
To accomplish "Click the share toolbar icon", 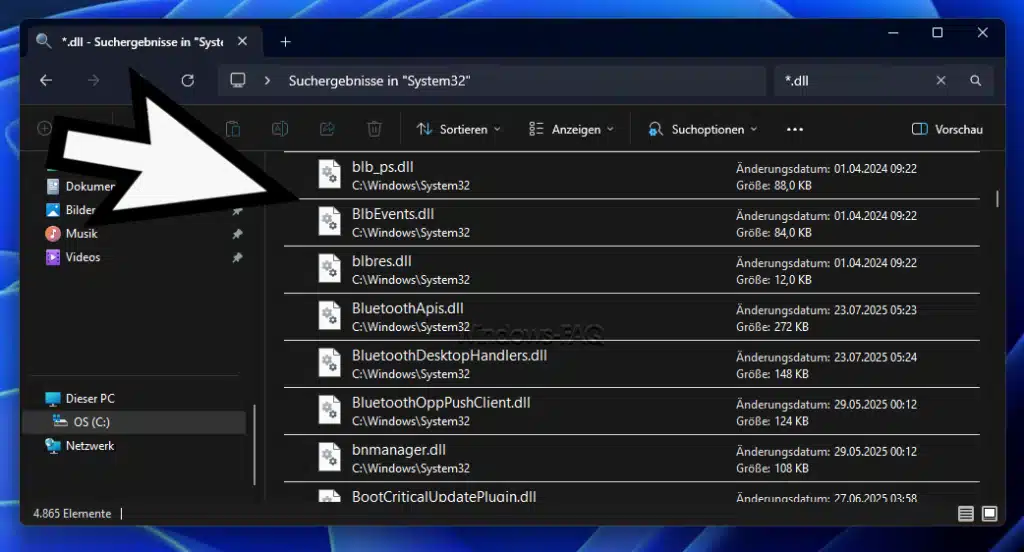I will pos(327,129).
